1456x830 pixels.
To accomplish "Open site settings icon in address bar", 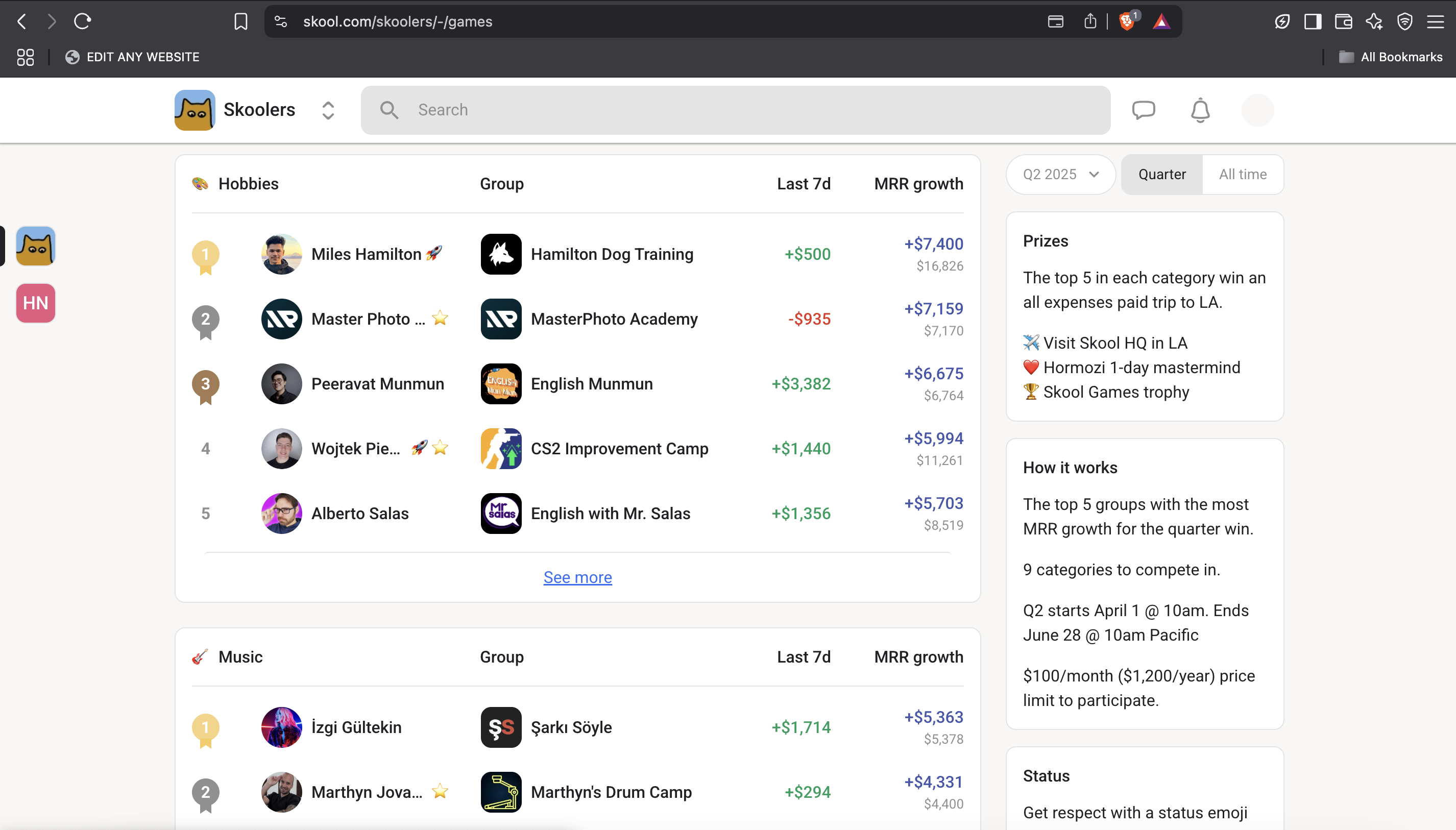I will 280,21.
